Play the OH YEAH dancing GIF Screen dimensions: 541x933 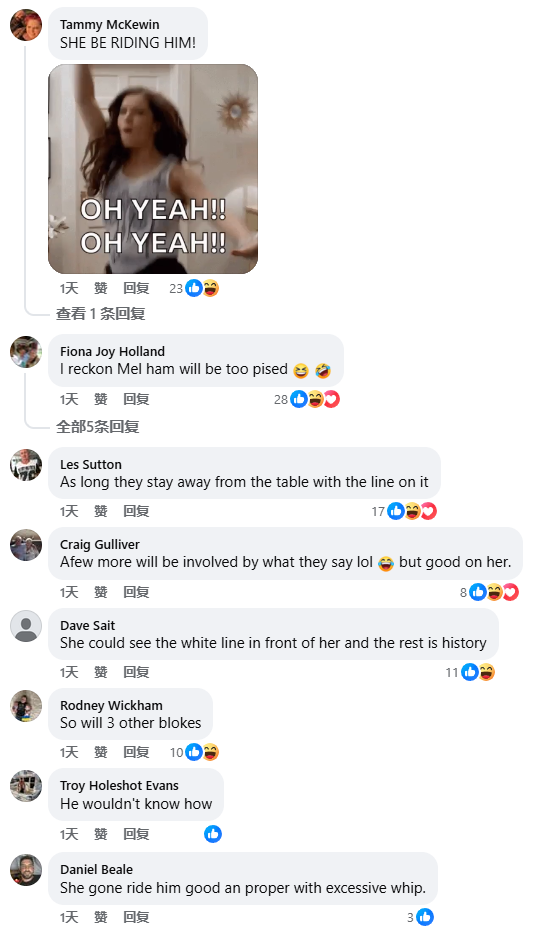(x=153, y=169)
